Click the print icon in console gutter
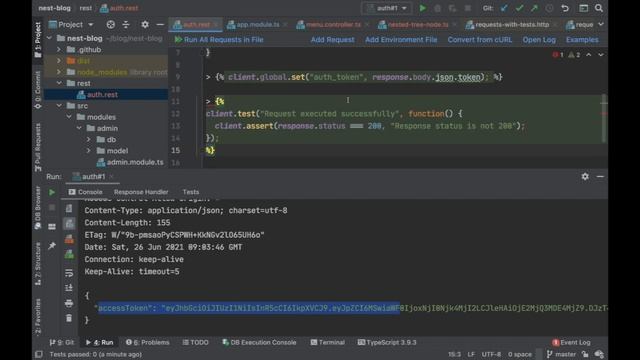The image size is (640, 360). pos(69,303)
